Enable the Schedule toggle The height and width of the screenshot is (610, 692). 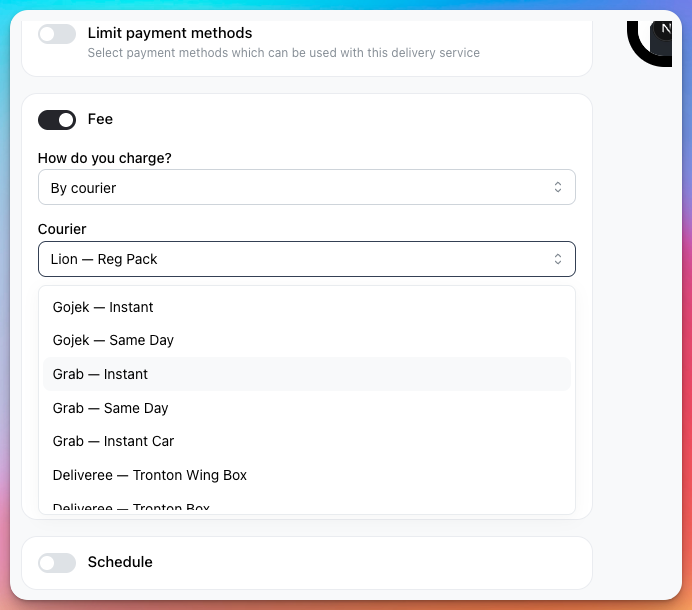(x=56, y=563)
